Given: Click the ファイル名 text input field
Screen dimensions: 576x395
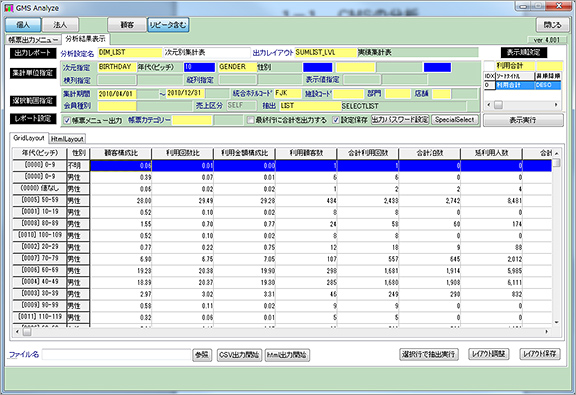Looking at the screenshot, I should tap(116, 355).
